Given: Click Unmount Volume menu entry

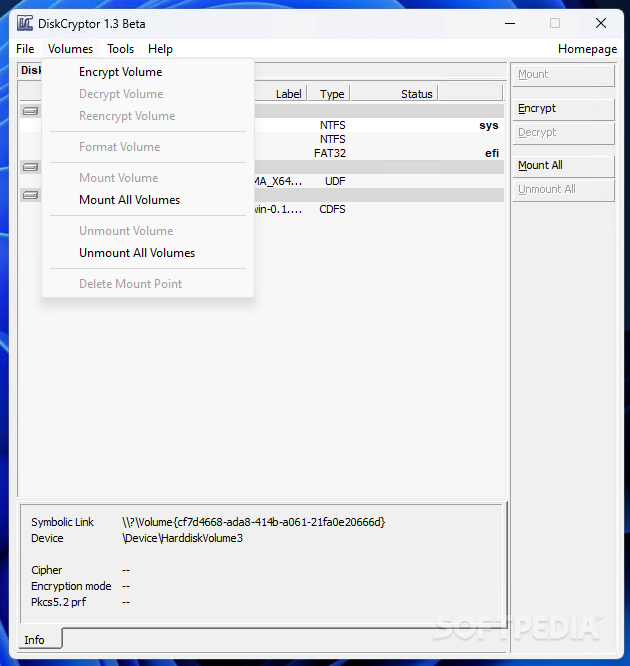Looking at the screenshot, I should pos(148,231).
